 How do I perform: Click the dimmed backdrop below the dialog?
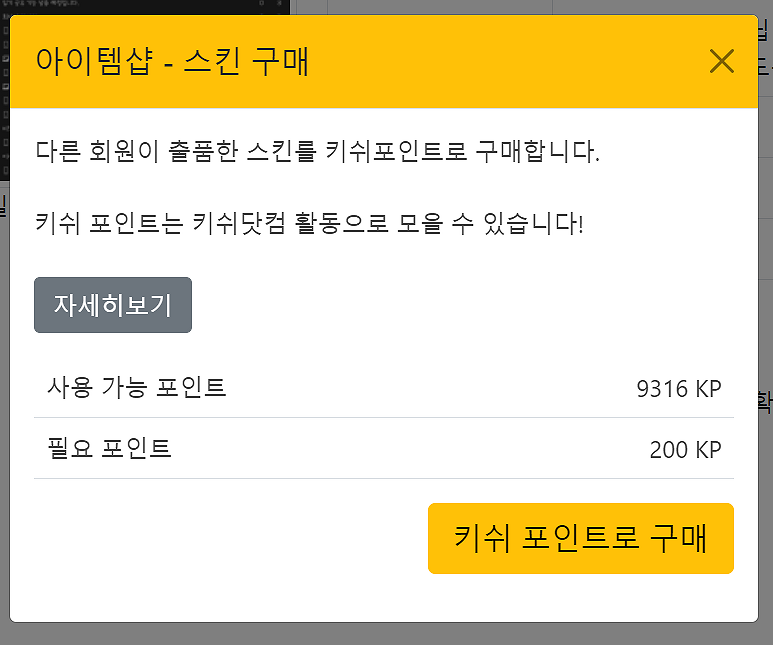point(386,634)
